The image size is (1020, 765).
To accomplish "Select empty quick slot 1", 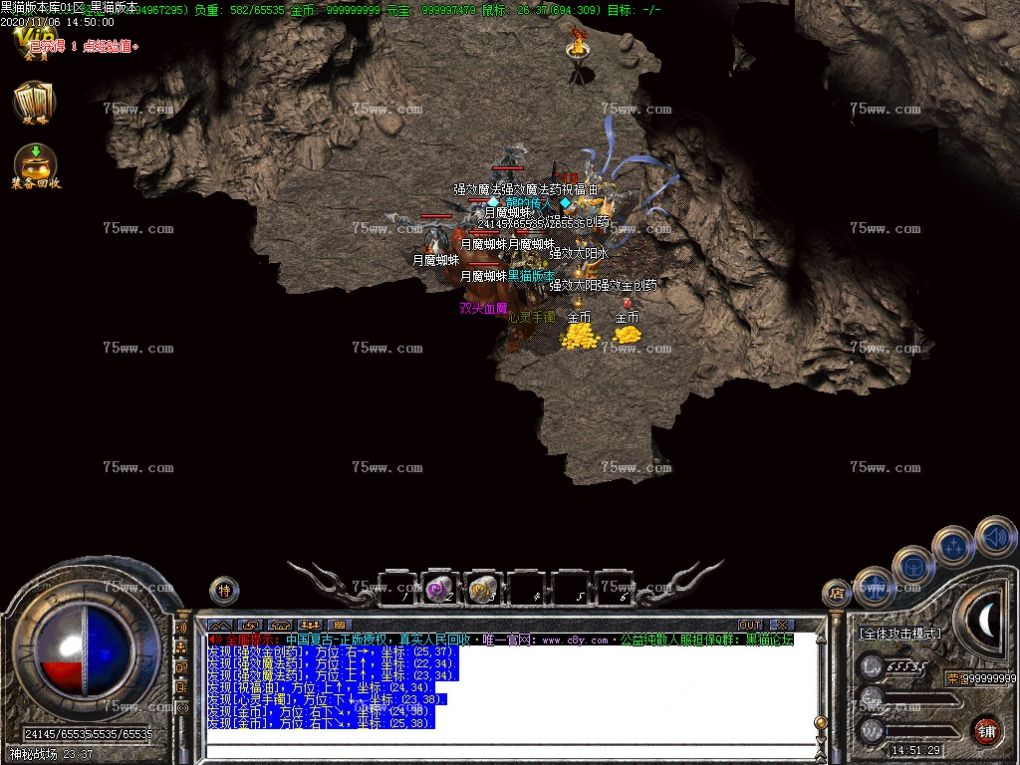I will (396, 589).
